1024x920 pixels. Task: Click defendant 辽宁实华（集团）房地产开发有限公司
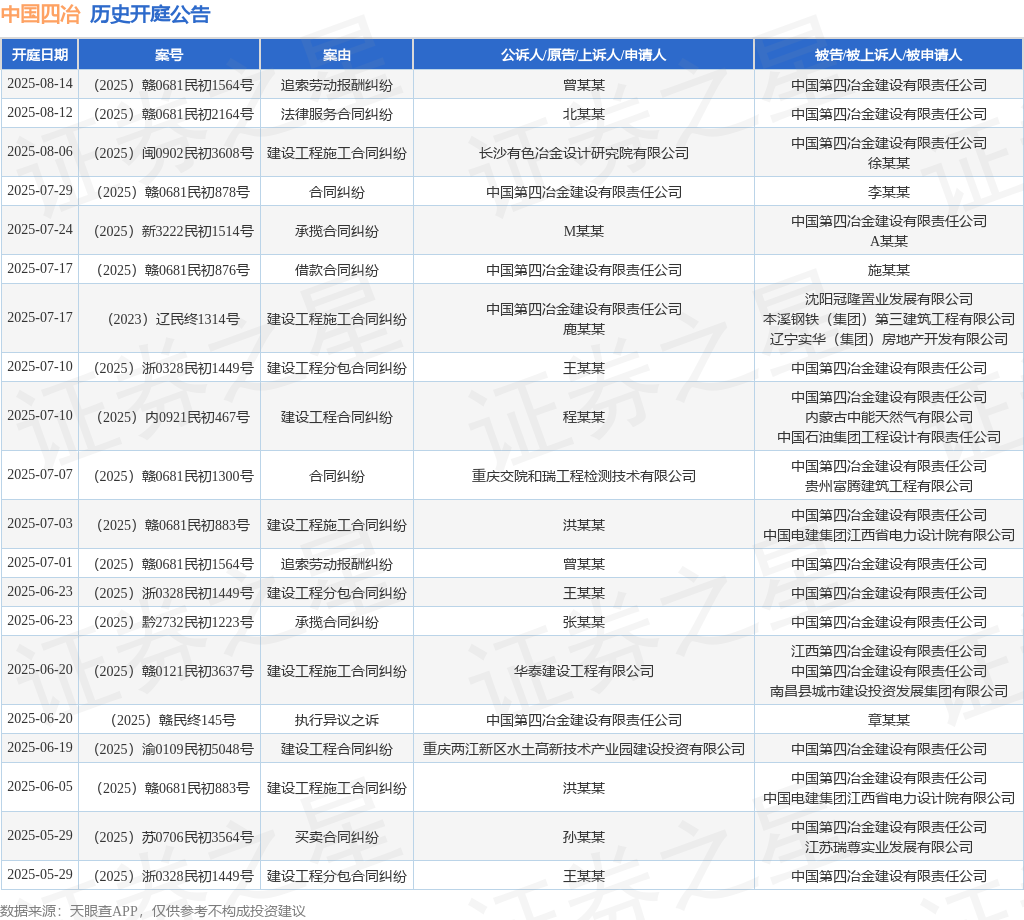pyautogui.click(x=889, y=339)
